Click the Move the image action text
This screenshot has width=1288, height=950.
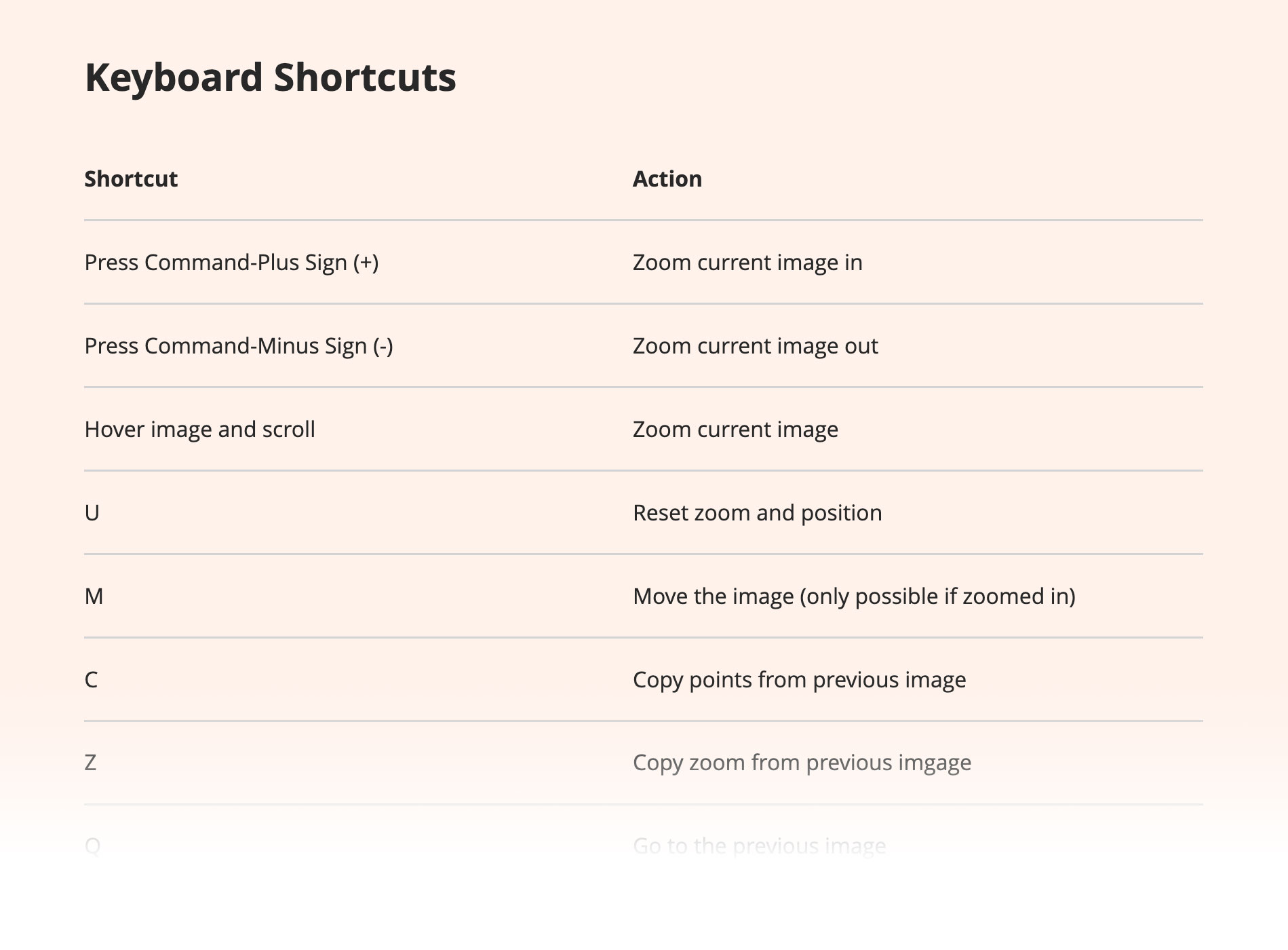tap(855, 596)
